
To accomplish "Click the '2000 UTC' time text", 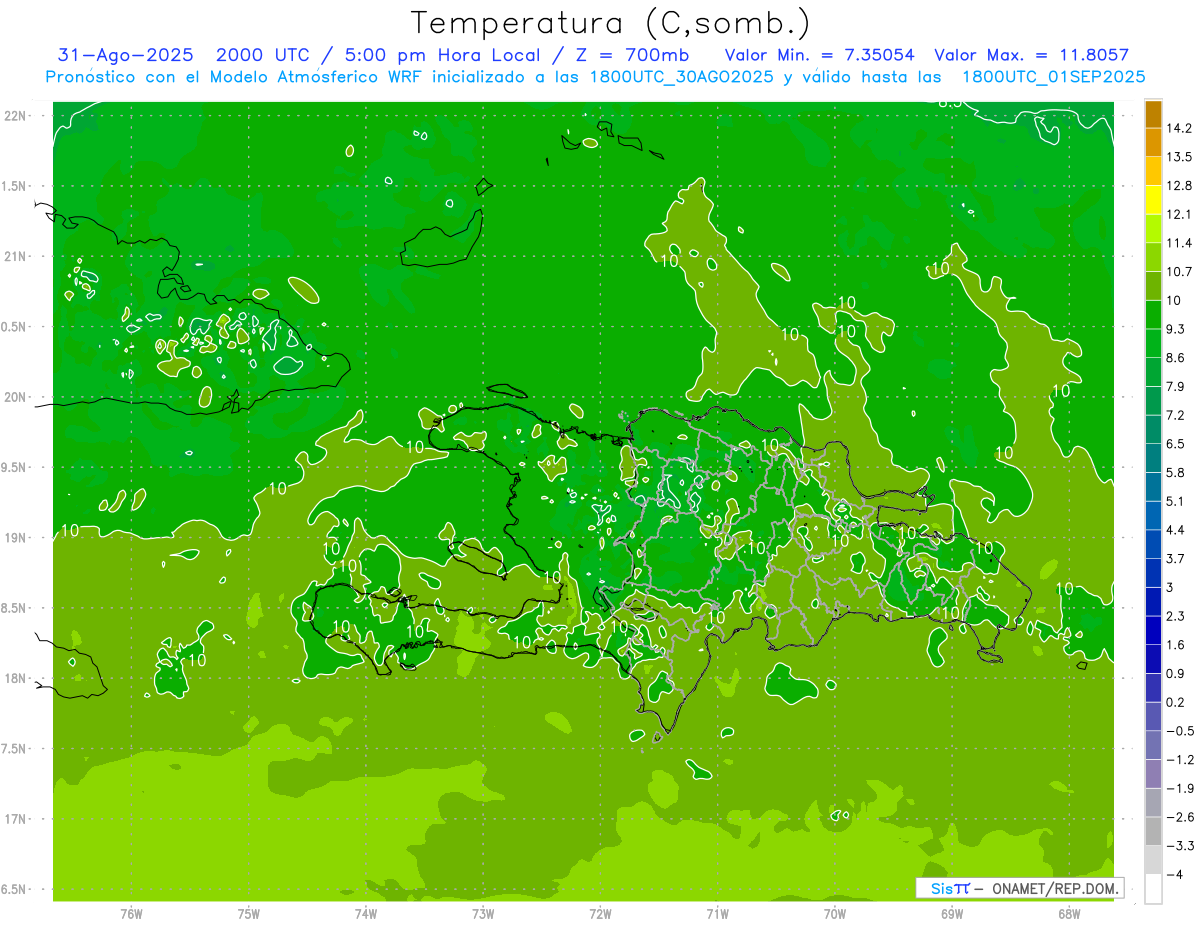I will click(262, 55).
